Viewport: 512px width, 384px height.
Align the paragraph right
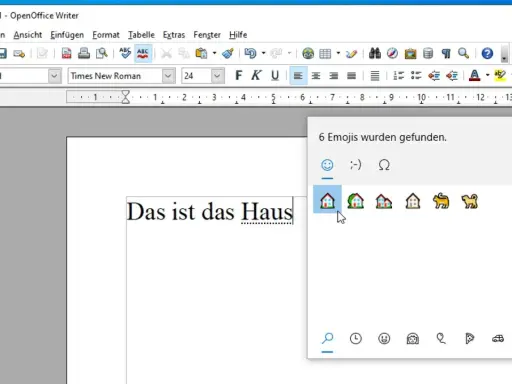(333, 76)
